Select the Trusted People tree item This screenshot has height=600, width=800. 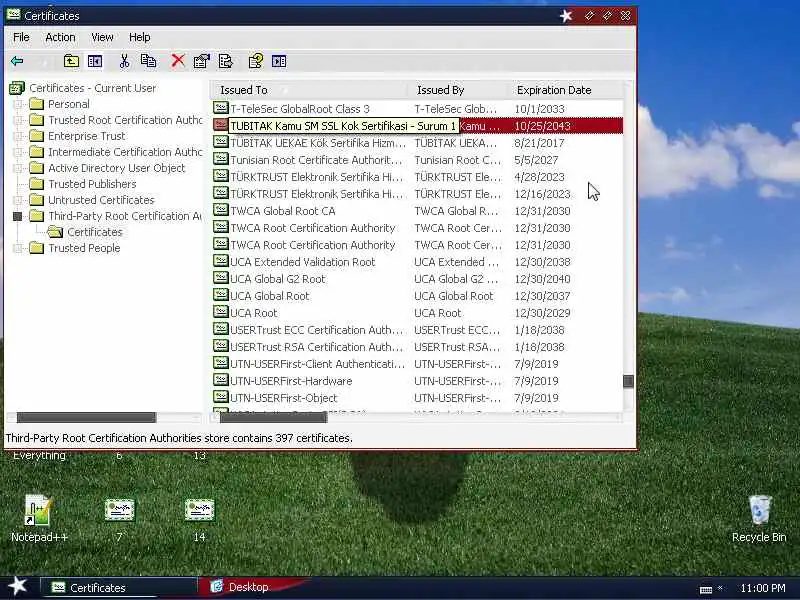[x=84, y=248]
